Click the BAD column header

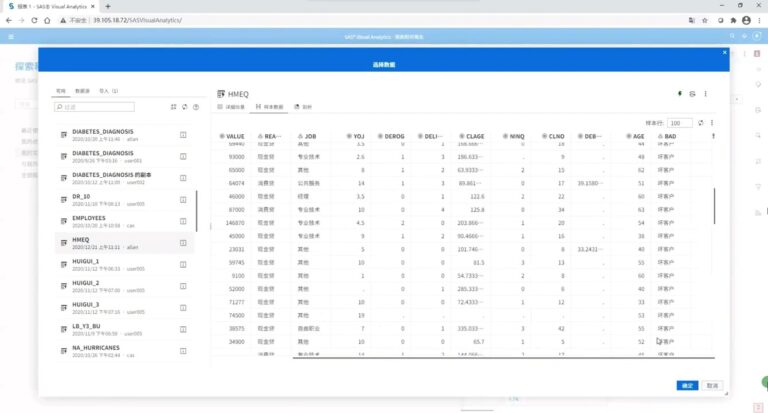pyautogui.click(x=667, y=136)
